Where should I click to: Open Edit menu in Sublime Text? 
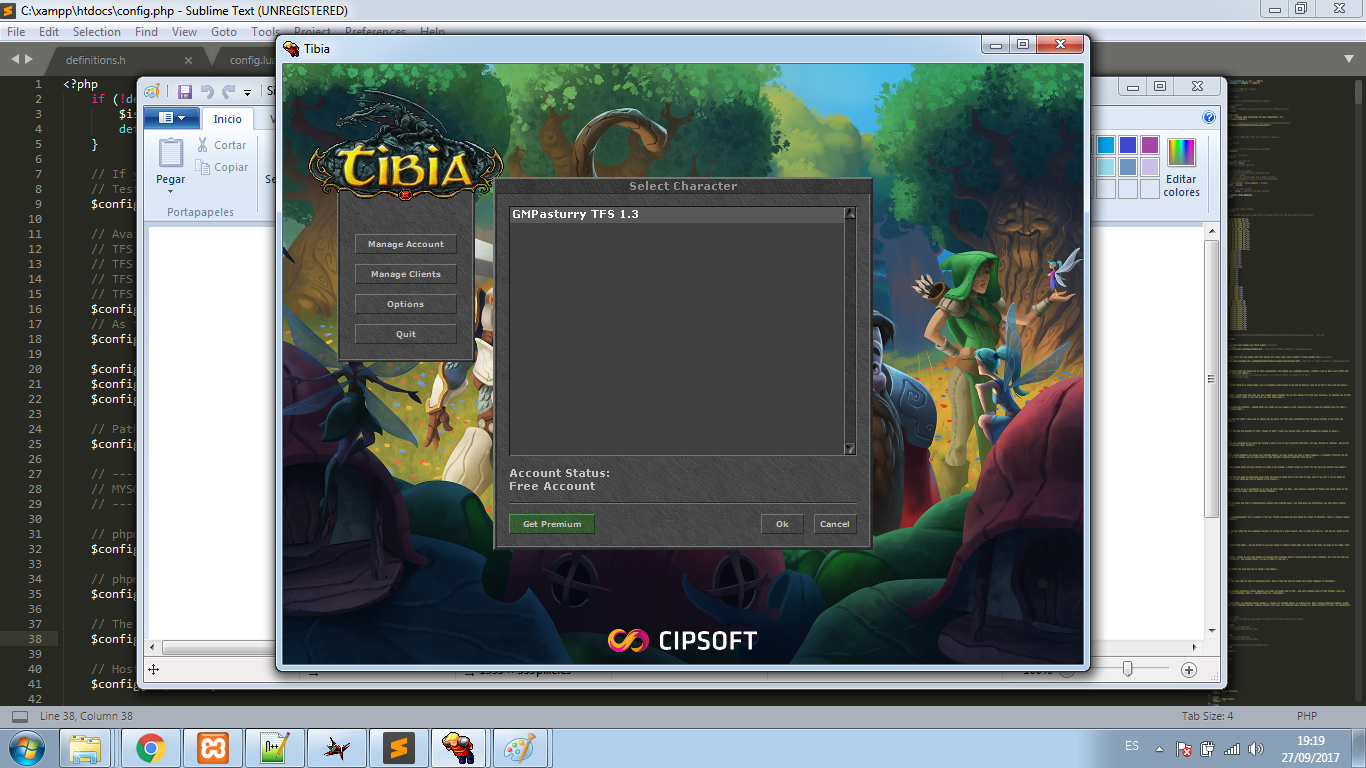point(49,32)
